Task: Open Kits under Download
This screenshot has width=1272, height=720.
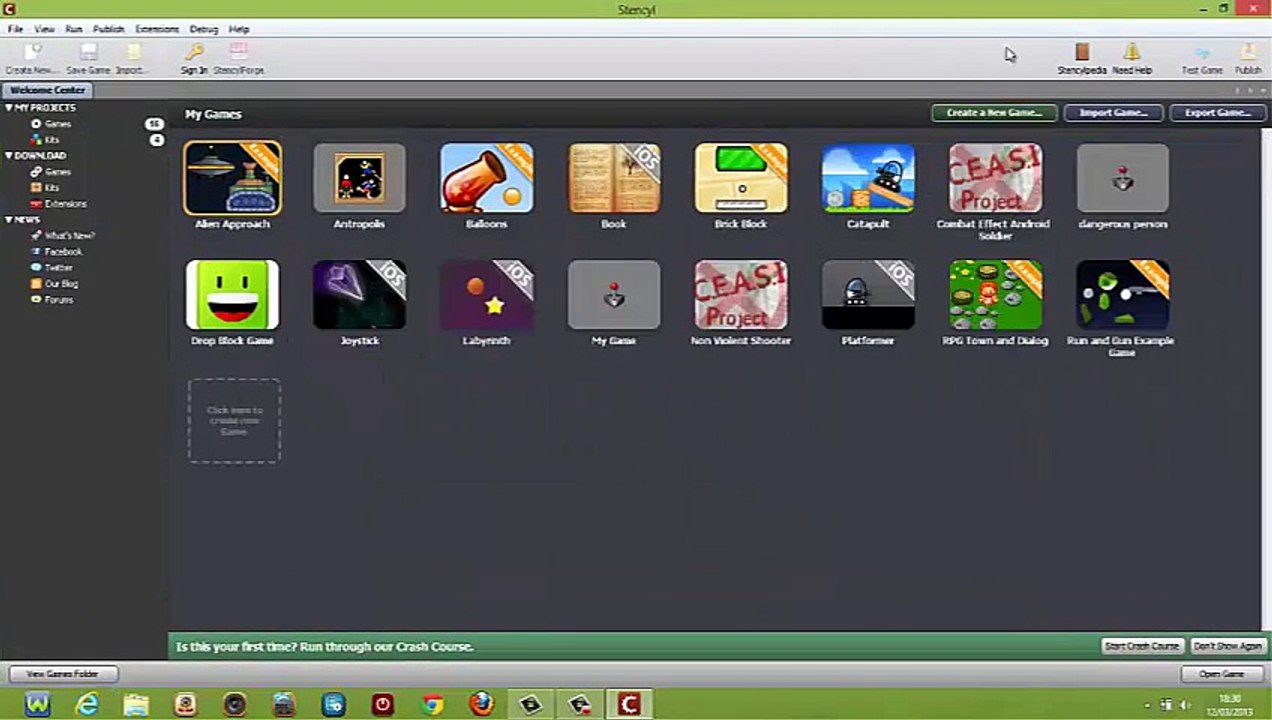Action: 52,188
